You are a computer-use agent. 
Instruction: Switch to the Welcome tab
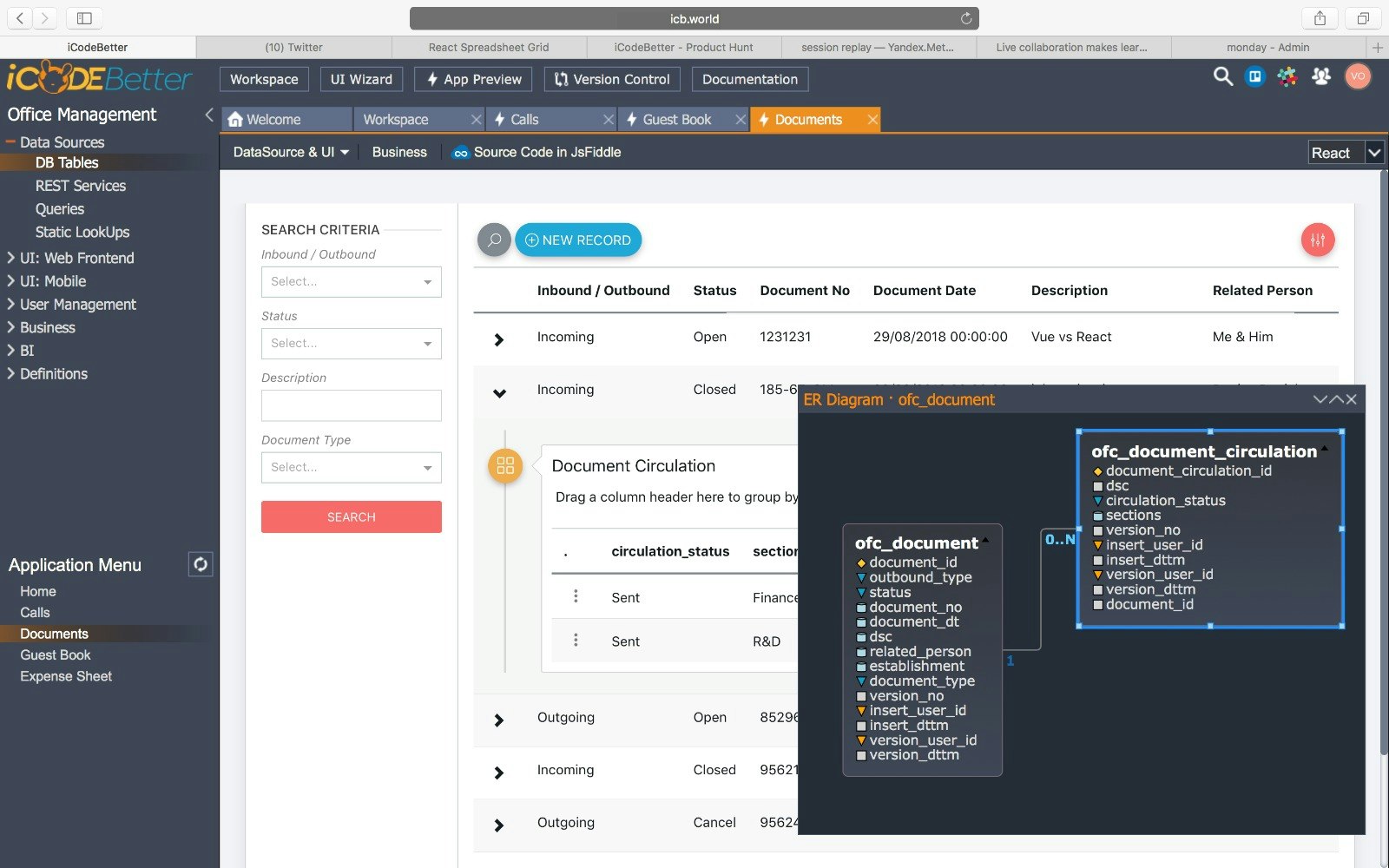[x=287, y=119]
